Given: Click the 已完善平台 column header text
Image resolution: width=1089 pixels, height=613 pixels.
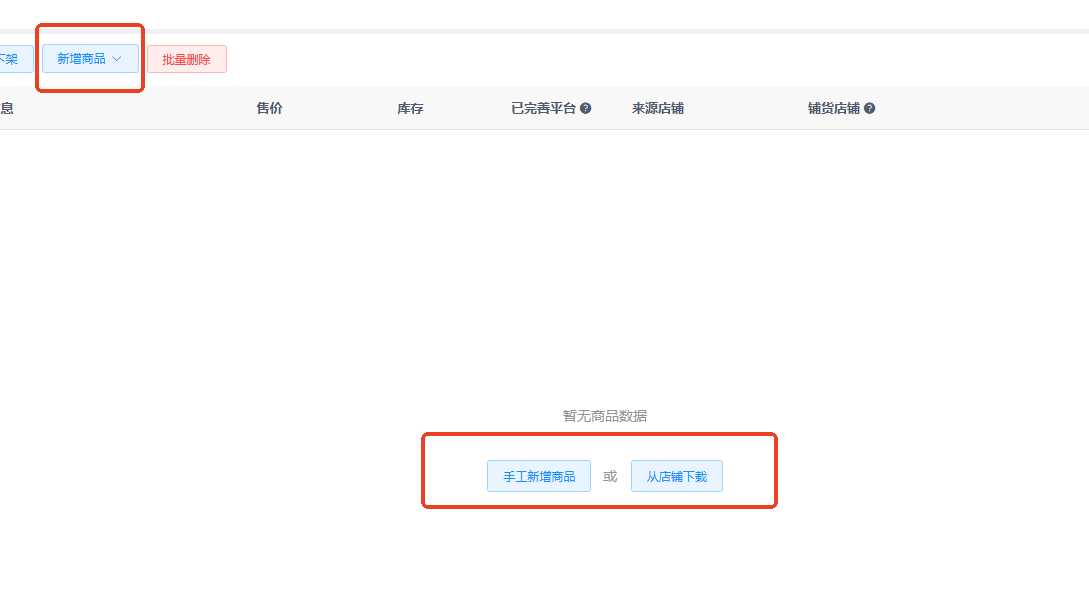Looking at the screenshot, I should click(544, 108).
